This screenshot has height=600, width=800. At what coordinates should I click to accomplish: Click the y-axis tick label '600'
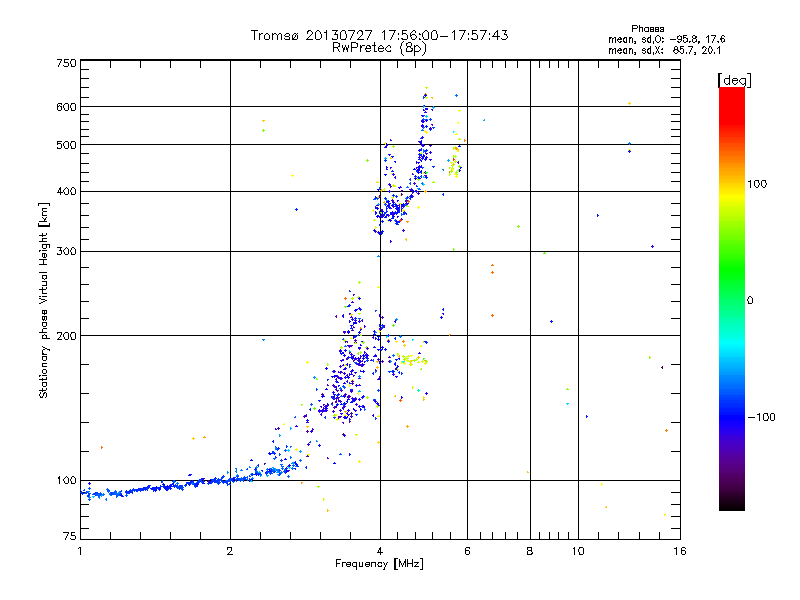tap(67, 107)
